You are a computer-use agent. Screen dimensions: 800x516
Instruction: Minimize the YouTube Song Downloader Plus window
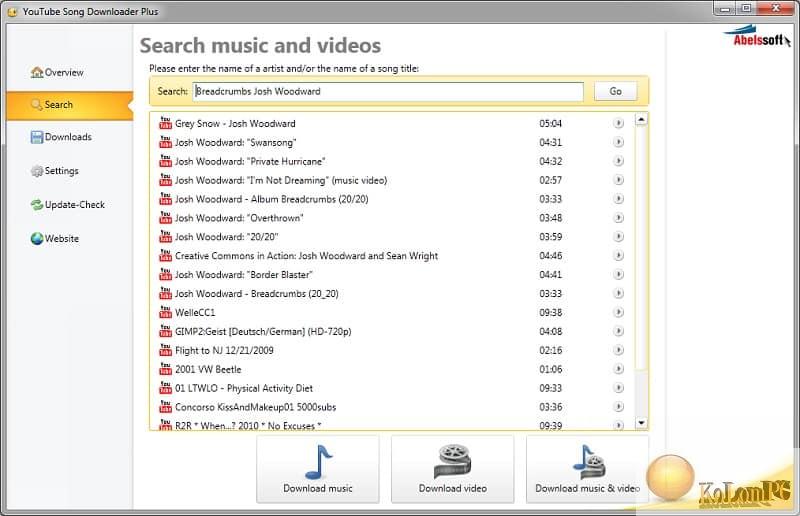(724, 9)
